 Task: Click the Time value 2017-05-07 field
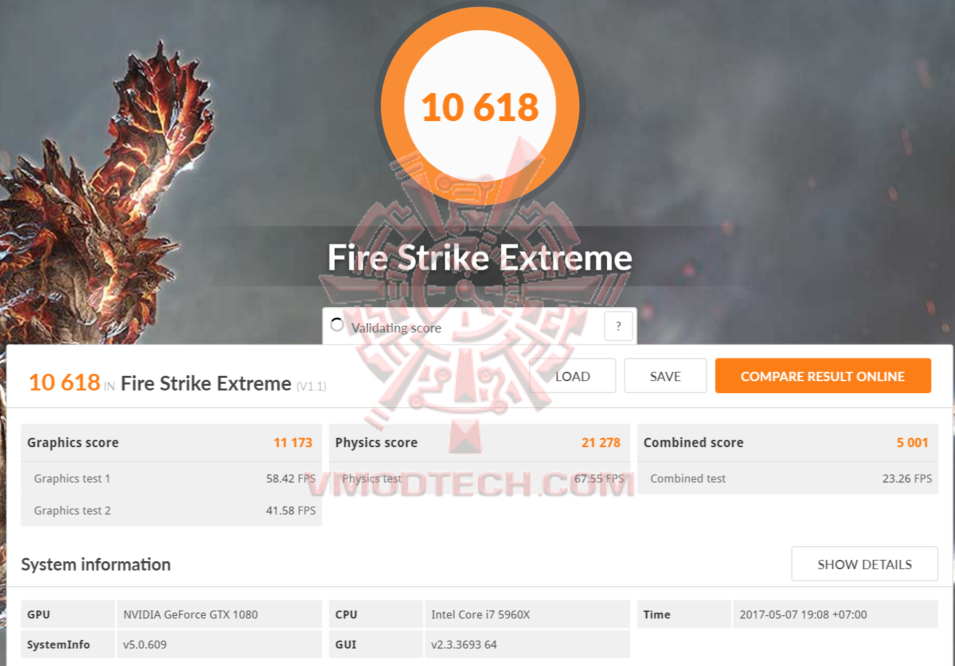(x=835, y=614)
